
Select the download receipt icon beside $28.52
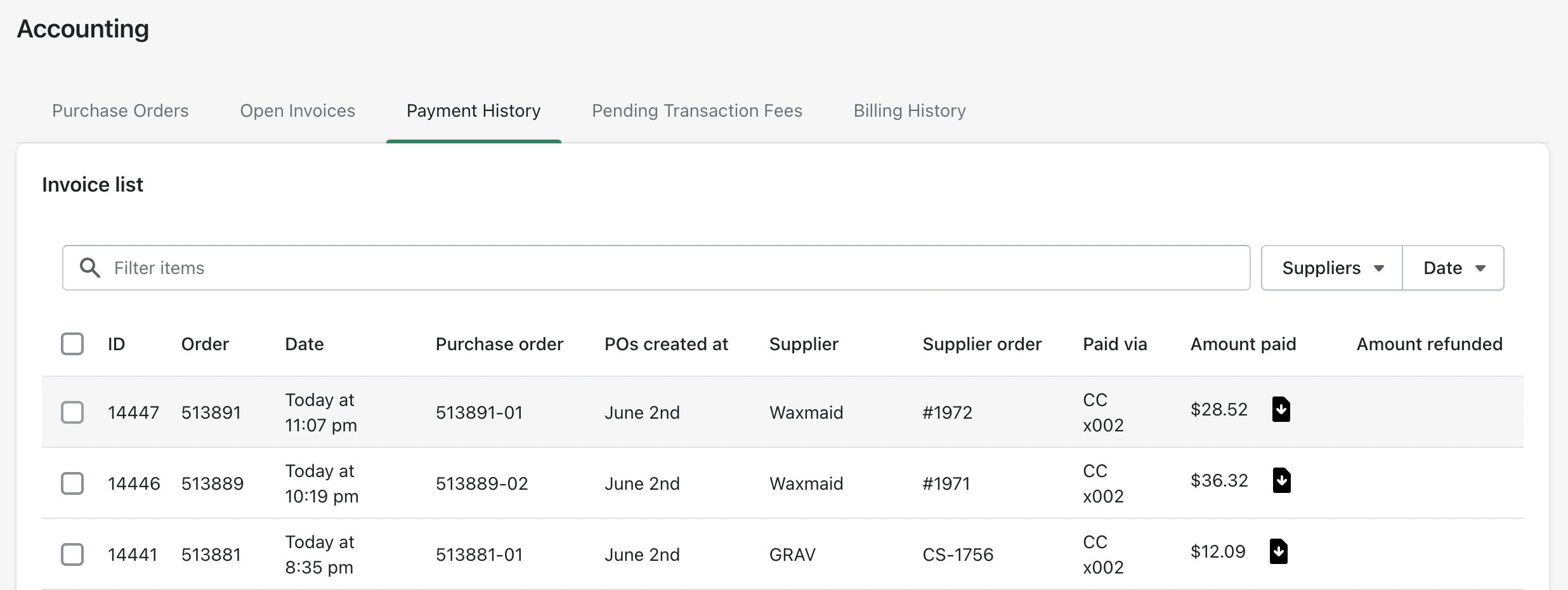pyautogui.click(x=1282, y=409)
